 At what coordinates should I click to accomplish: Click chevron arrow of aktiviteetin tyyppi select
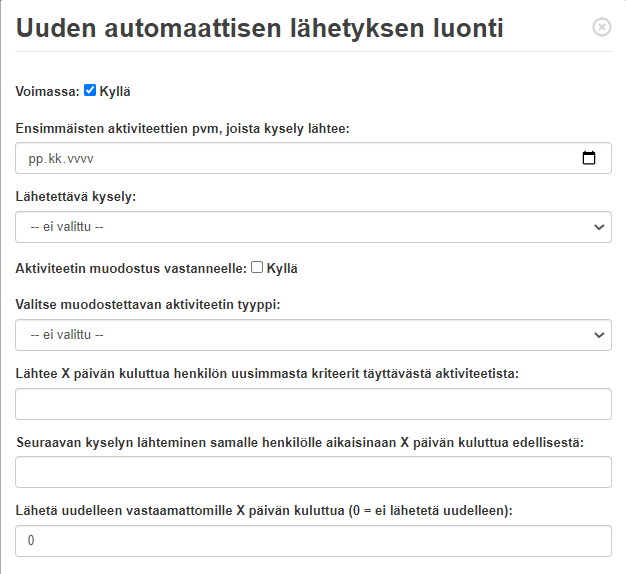coord(599,335)
